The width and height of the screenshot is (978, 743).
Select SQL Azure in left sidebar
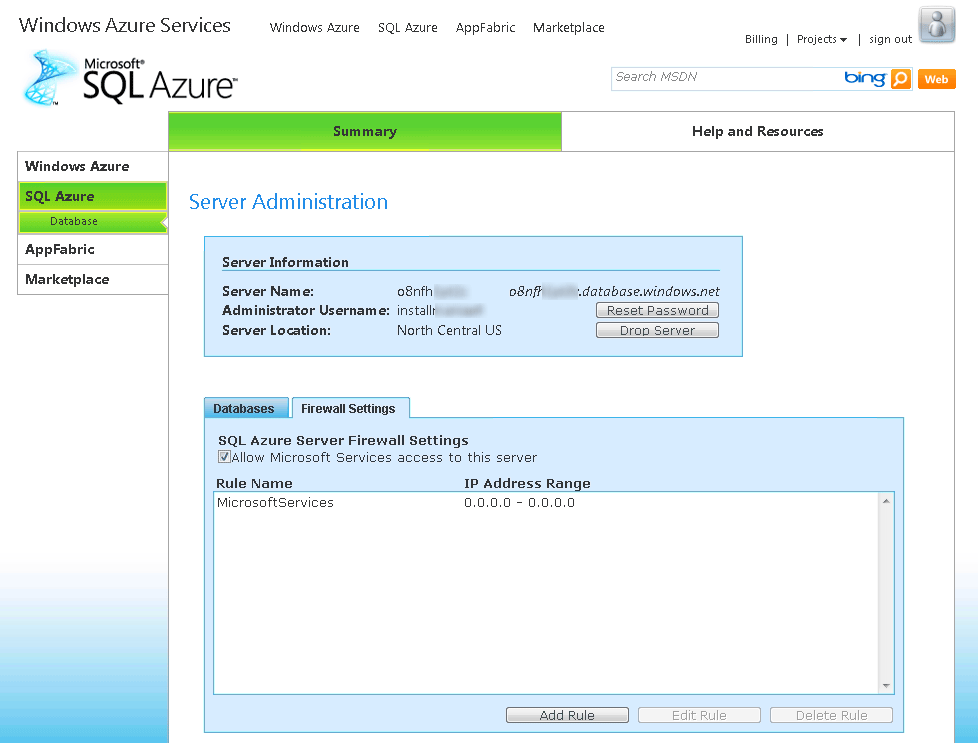(93, 197)
